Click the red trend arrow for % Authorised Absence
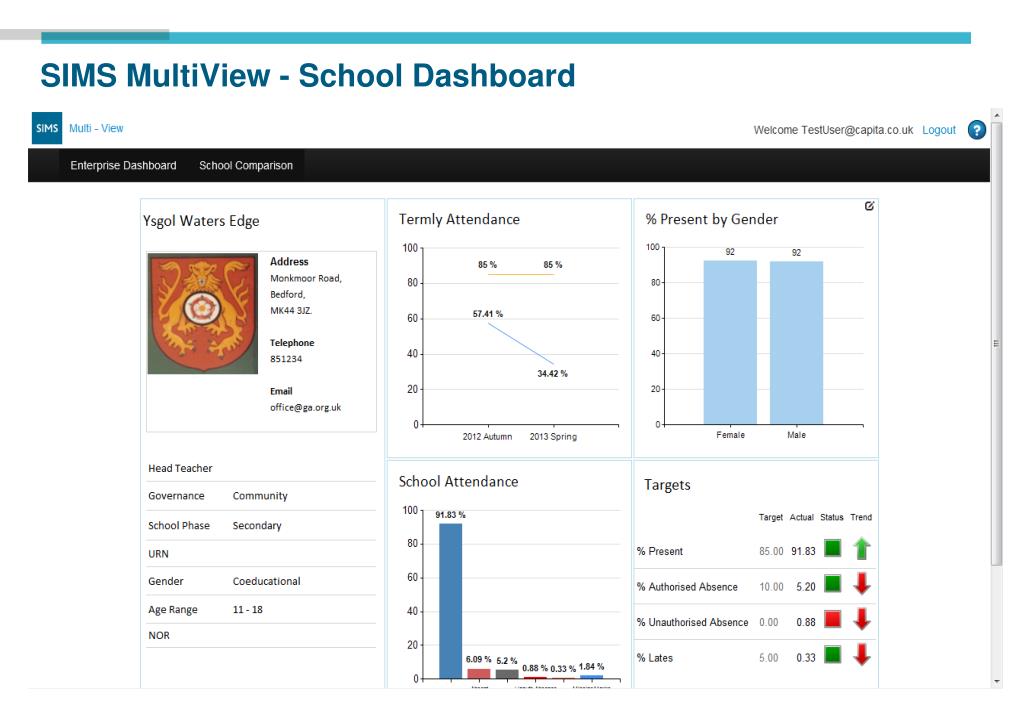 (861, 583)
